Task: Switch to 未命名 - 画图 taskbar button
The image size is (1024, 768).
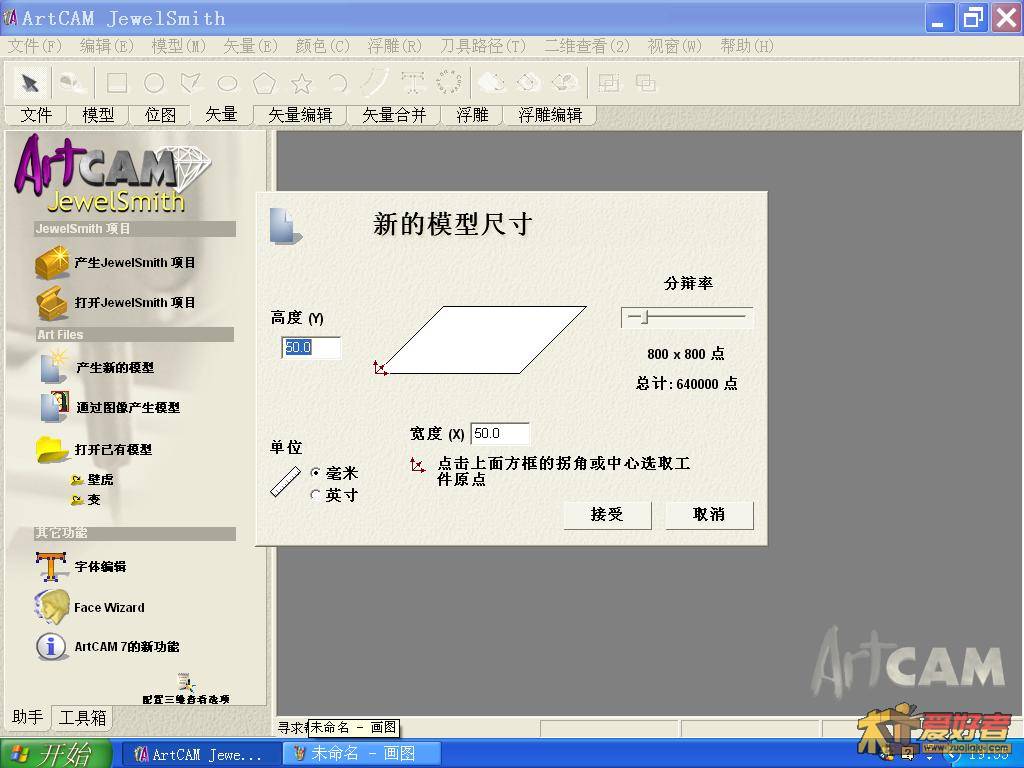Action: click(x=362, y=754)
